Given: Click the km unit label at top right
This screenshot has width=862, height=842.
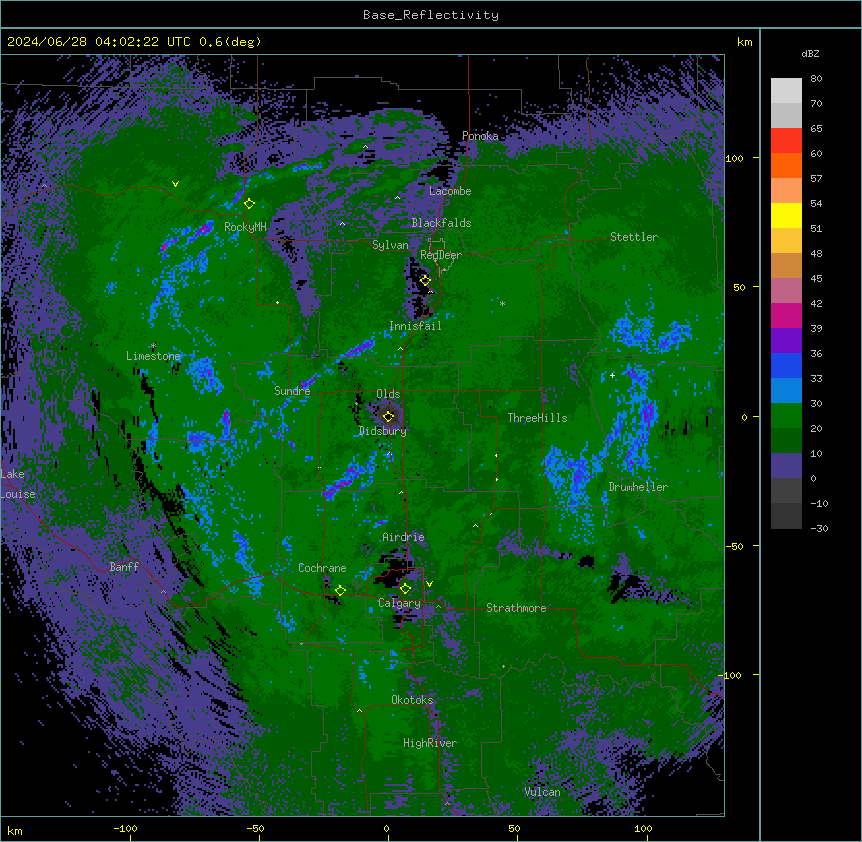Looking at the screenshot, I should click(x=744, y=42).
